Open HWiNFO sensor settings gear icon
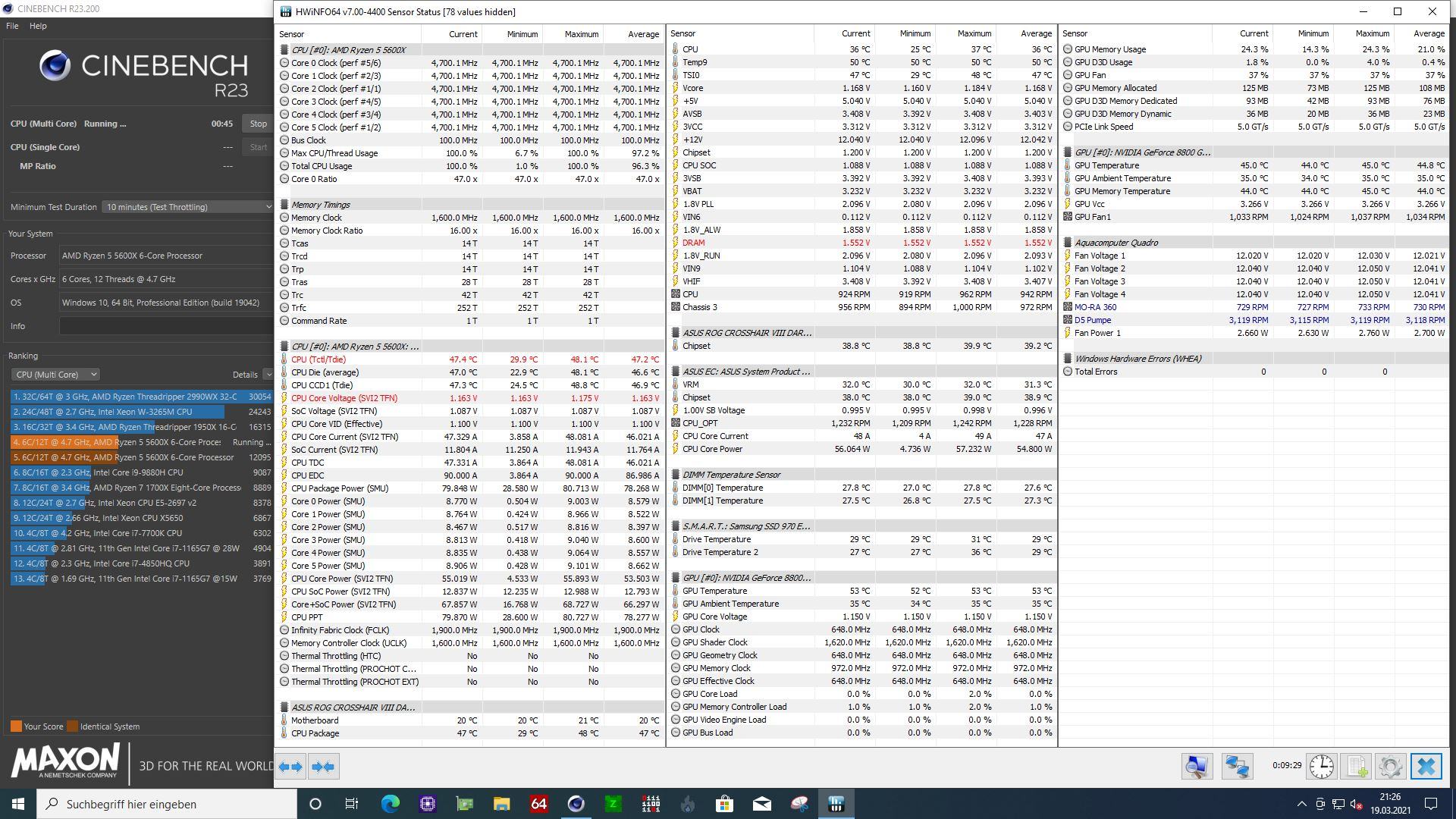 1390,767
